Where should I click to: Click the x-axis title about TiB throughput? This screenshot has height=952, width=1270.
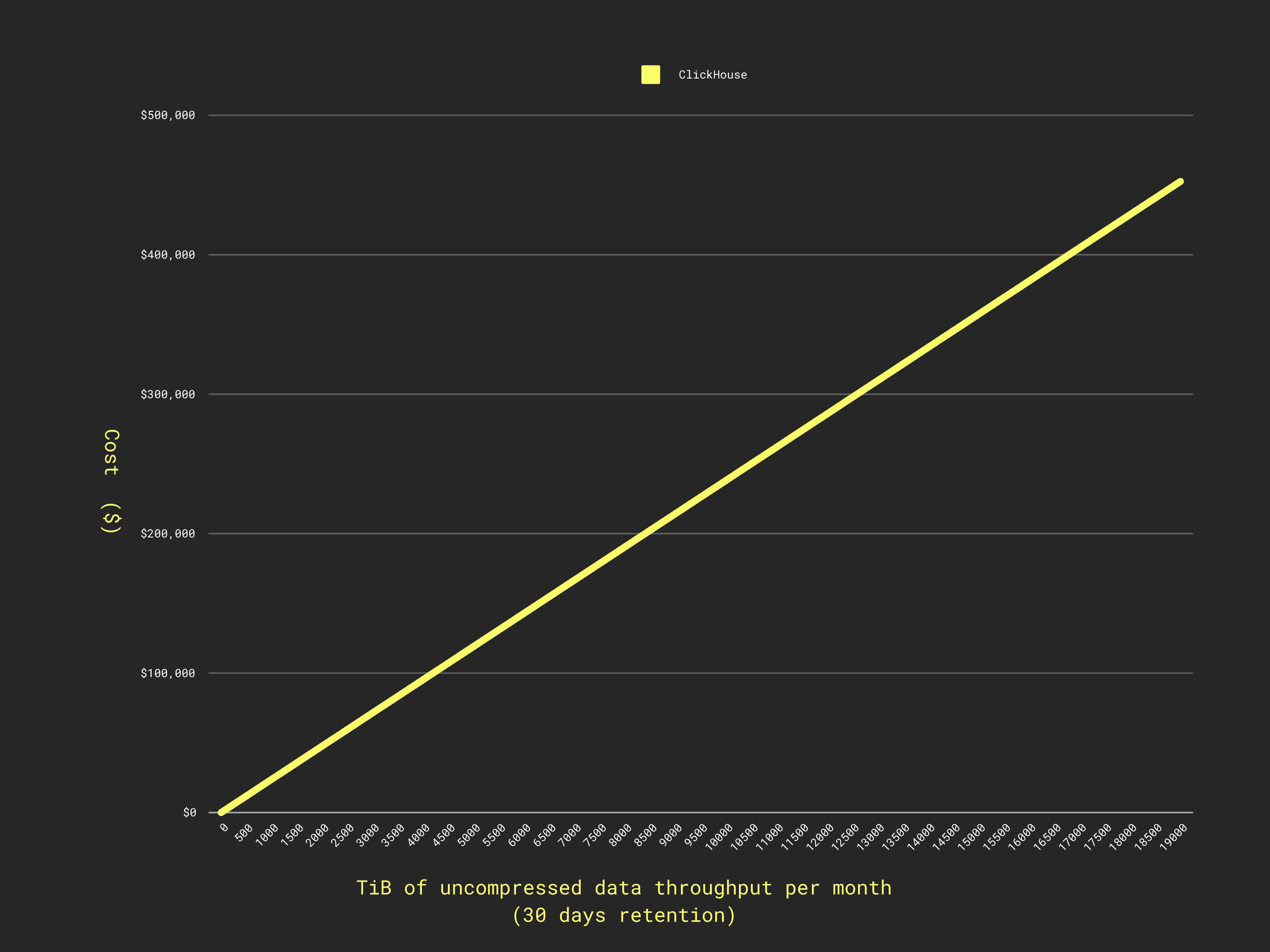click(x=624, y=902)
